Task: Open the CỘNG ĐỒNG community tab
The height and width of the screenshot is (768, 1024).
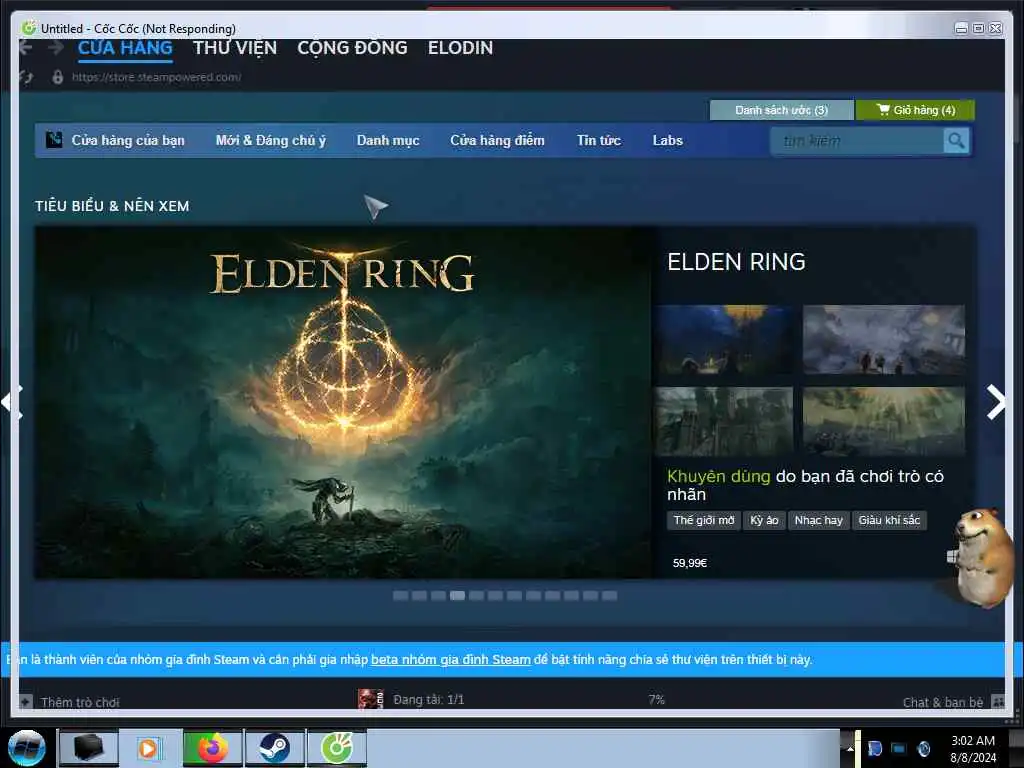Action: [x=352, y=48]
